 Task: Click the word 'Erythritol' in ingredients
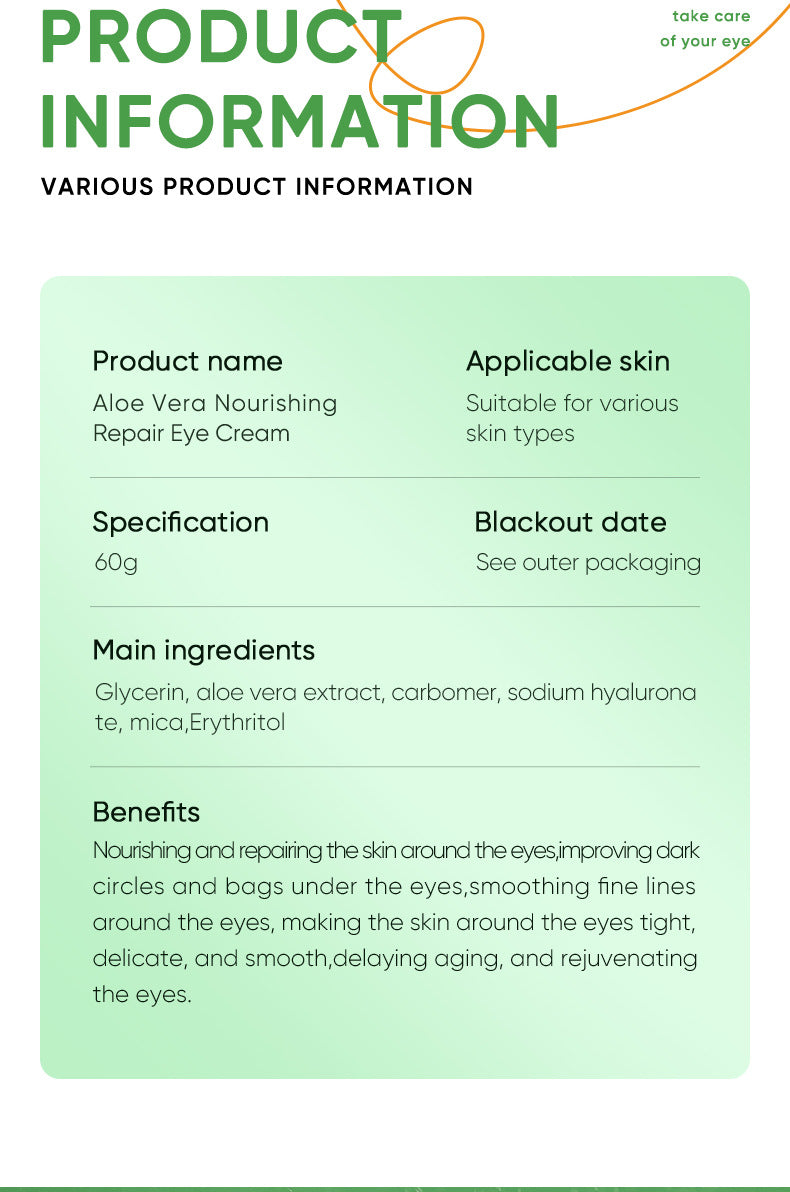(x=237, y=722)
